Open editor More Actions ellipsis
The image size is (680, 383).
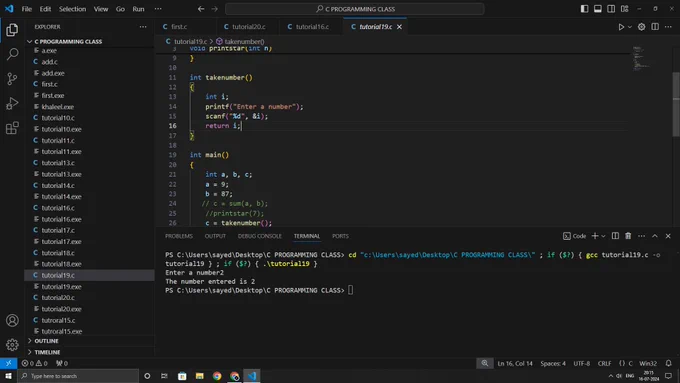[668, 27]
